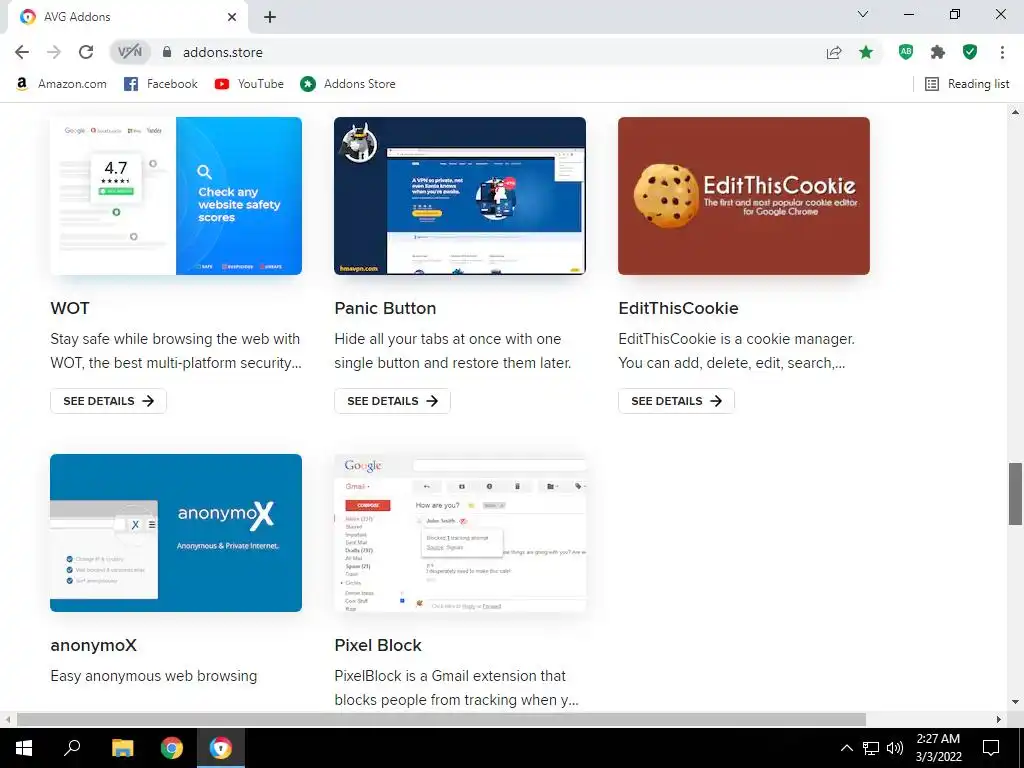The image size is (1024, 768).
Task: Open the YouTube bookmark
Action: (249, 84)
